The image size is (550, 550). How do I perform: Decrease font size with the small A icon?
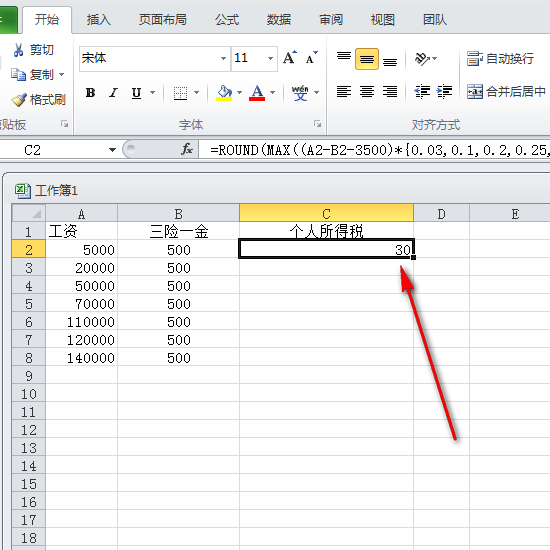(x=311, y=58)
